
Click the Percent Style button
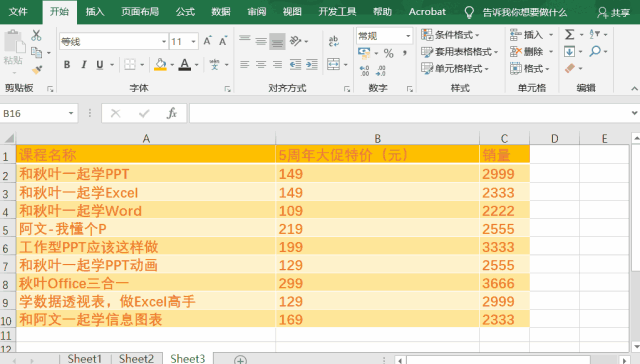(389, 53)
